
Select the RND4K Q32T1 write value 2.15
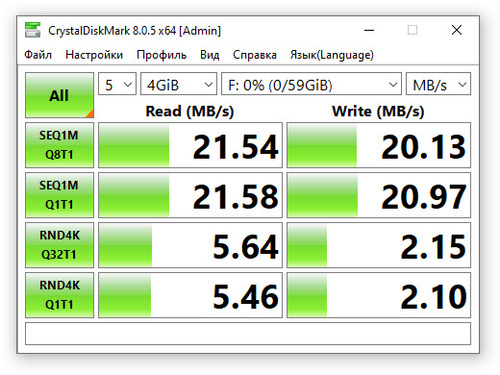[379, 245]
